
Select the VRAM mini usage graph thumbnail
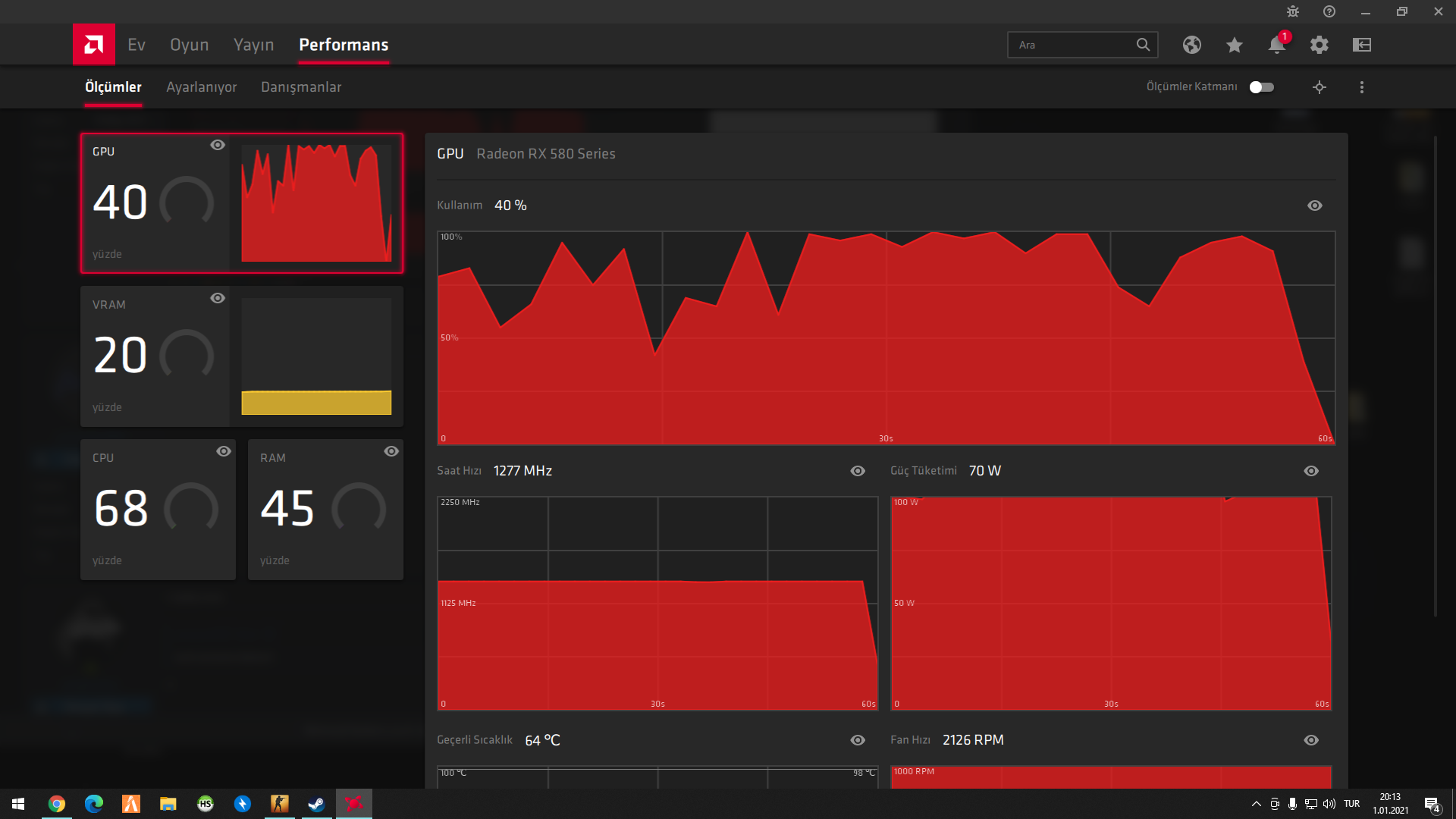316,356
